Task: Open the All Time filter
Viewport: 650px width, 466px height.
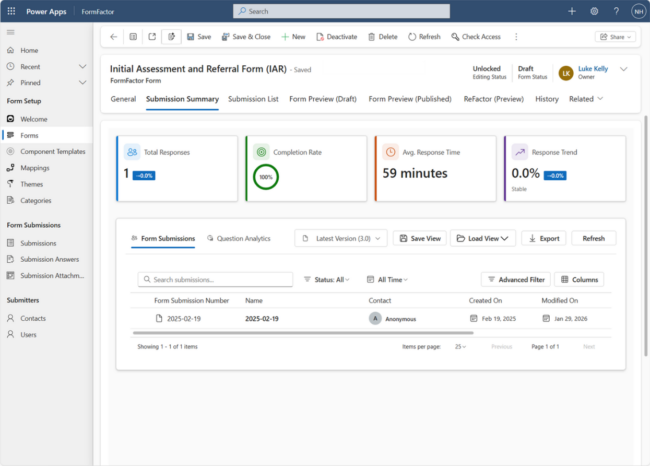Action: point(387,280)
